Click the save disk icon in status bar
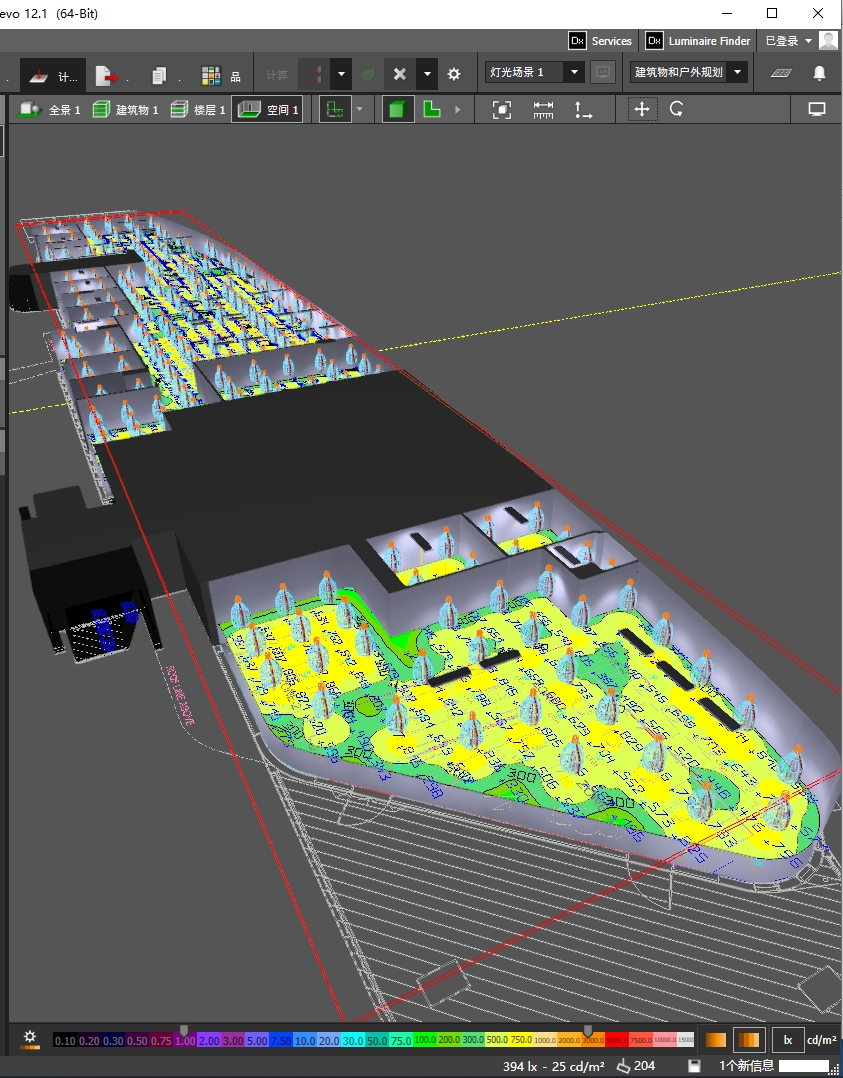 pyautogui.click(x=694, y=1066)
